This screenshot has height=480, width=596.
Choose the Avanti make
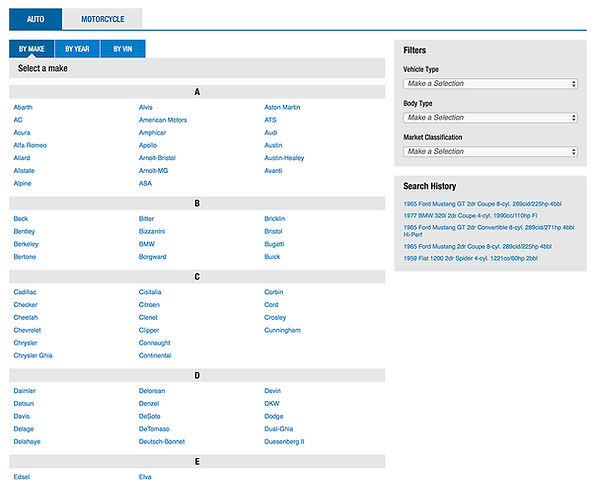pyautogui.click(x=273, y=171)
